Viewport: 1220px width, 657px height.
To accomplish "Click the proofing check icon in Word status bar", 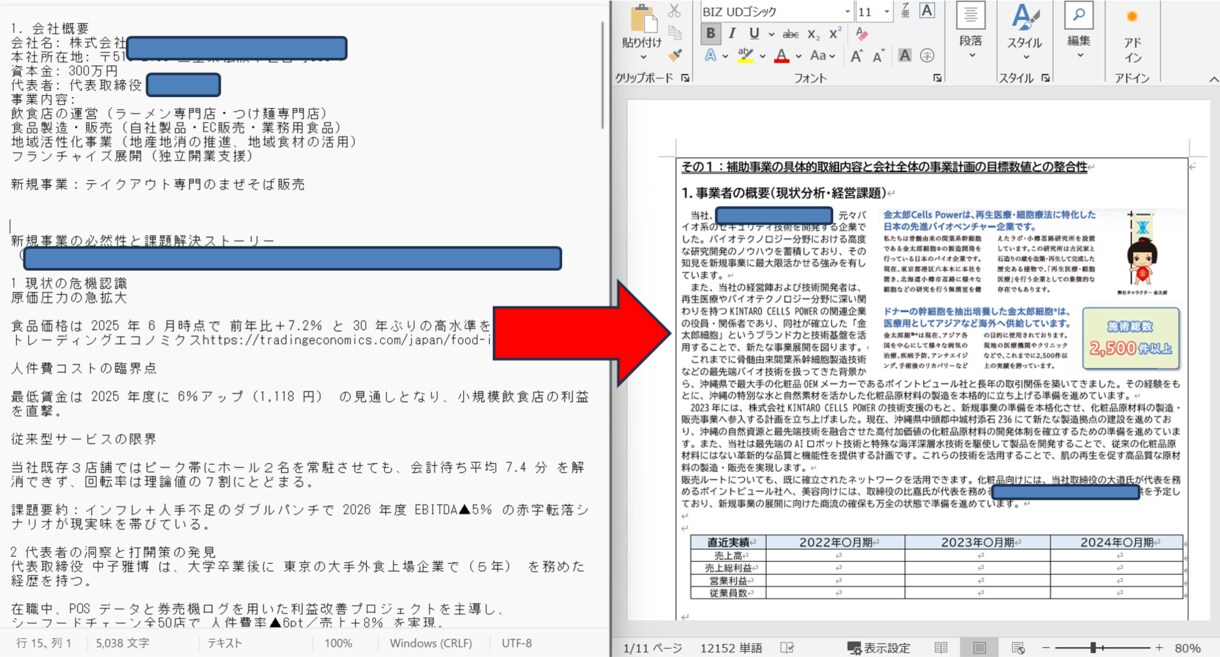I will point(787,648).
